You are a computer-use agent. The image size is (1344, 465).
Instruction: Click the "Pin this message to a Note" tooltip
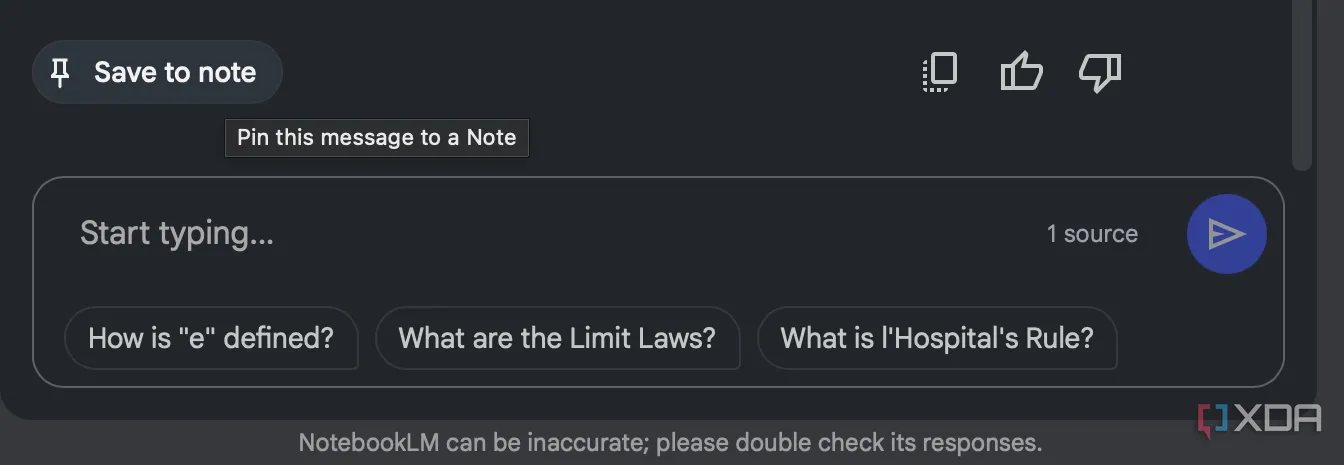tap(377, 138)
